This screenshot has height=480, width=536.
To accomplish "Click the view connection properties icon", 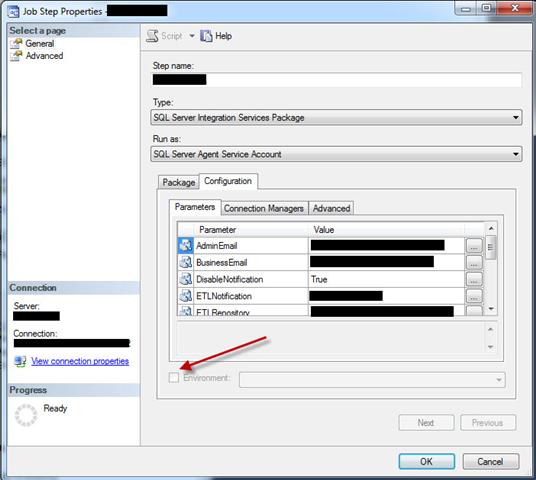I will pyautogui.click(x=20, y=361).
